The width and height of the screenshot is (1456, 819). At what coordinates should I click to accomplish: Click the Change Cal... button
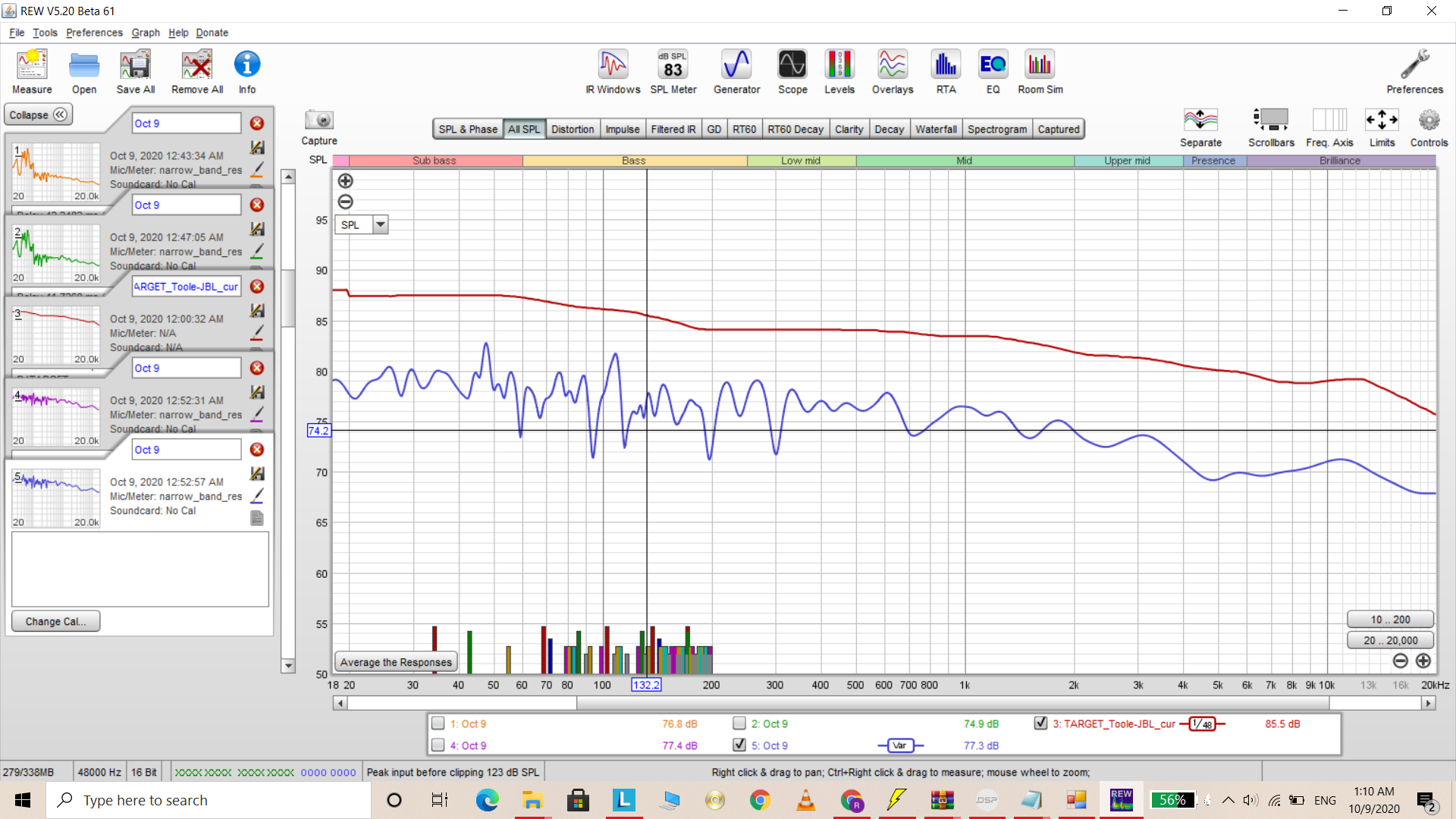(55, 621)
